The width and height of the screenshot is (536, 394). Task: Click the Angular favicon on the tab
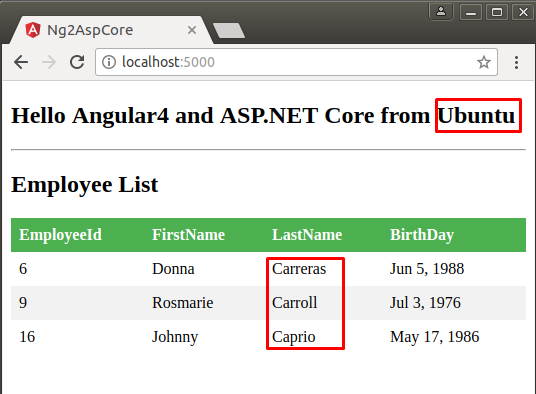(33, 30)
